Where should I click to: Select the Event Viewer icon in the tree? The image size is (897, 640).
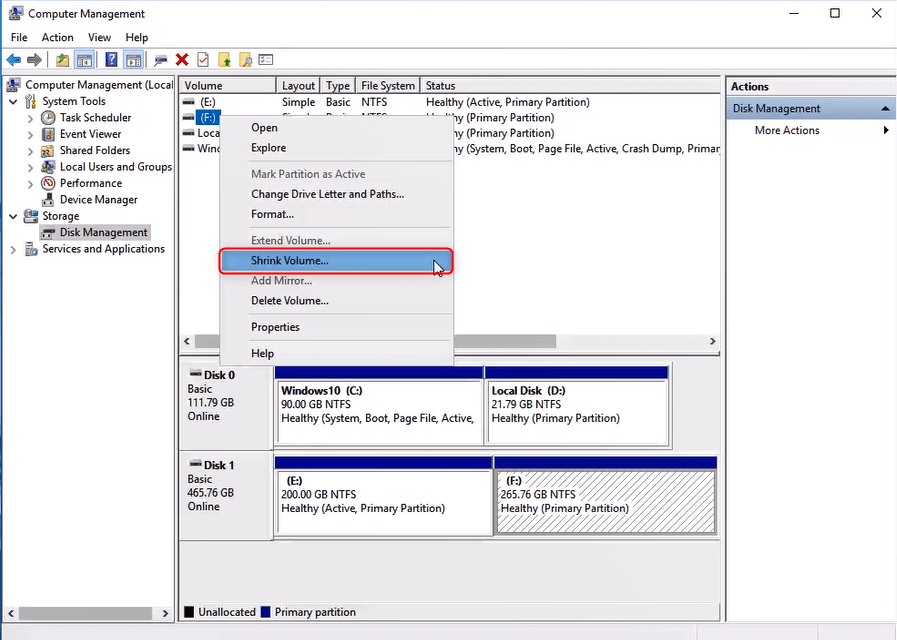(48, 134)
